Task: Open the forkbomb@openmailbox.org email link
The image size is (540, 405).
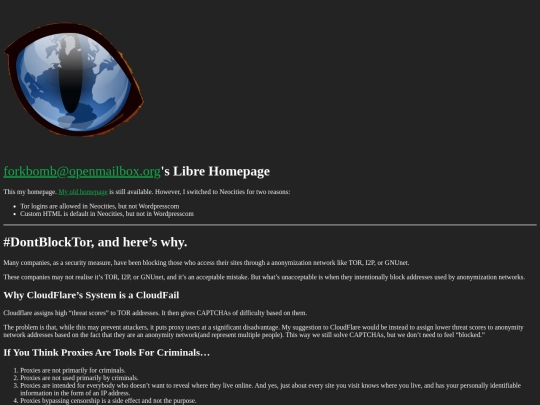Action: point(82,172)
